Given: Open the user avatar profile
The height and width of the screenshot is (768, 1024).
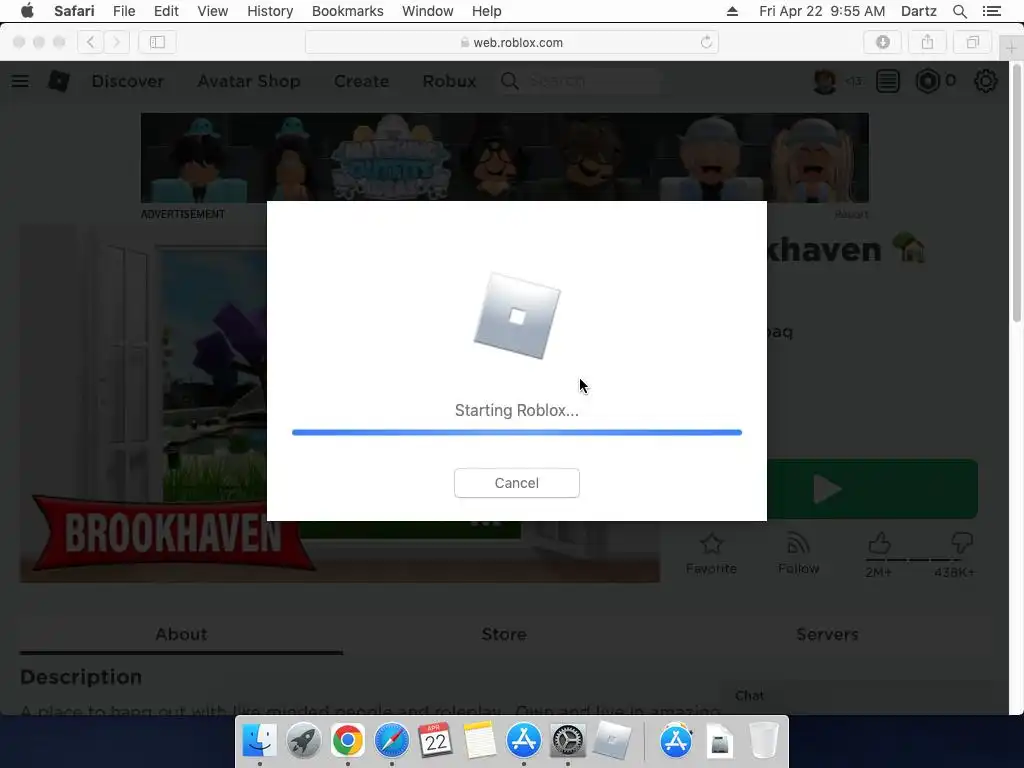Looking at the screenshot, I should [x=824, y=81].
